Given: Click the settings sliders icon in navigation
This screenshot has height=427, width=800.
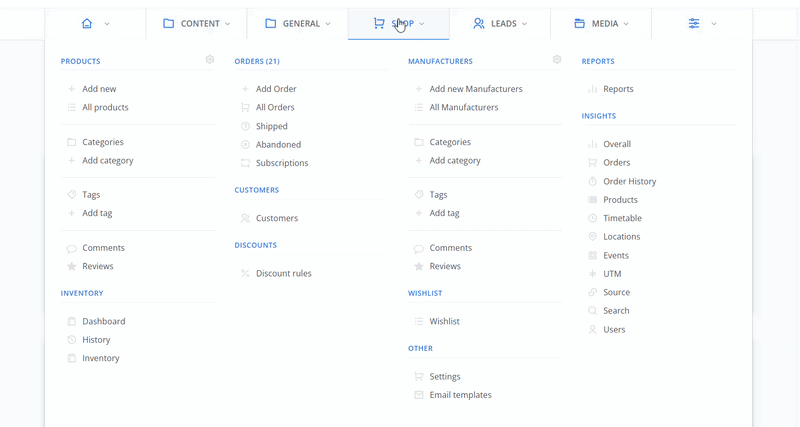Looking at the screenshot, I should coord(694,23).
